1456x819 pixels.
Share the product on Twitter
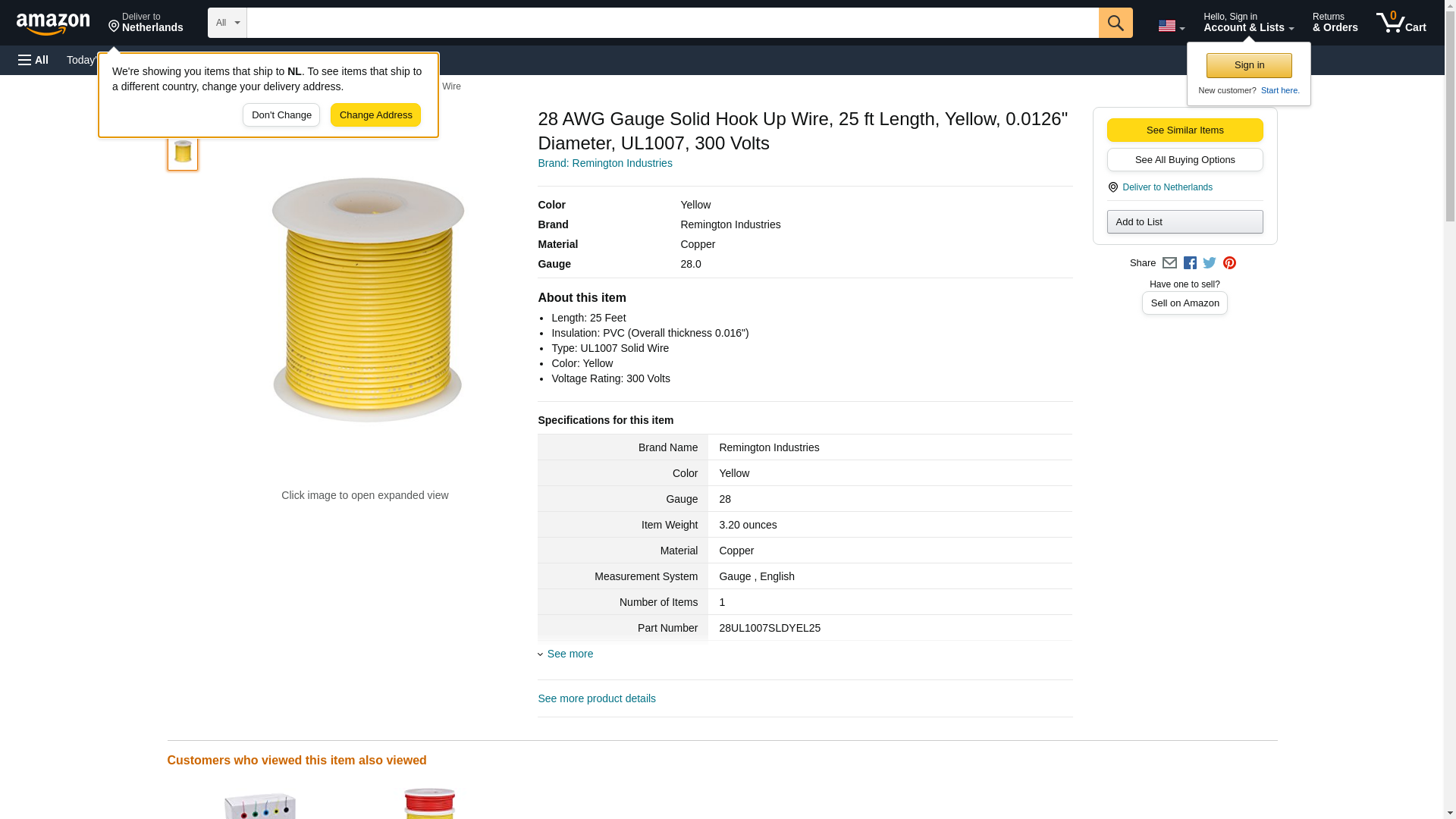tap(1210, 263)
